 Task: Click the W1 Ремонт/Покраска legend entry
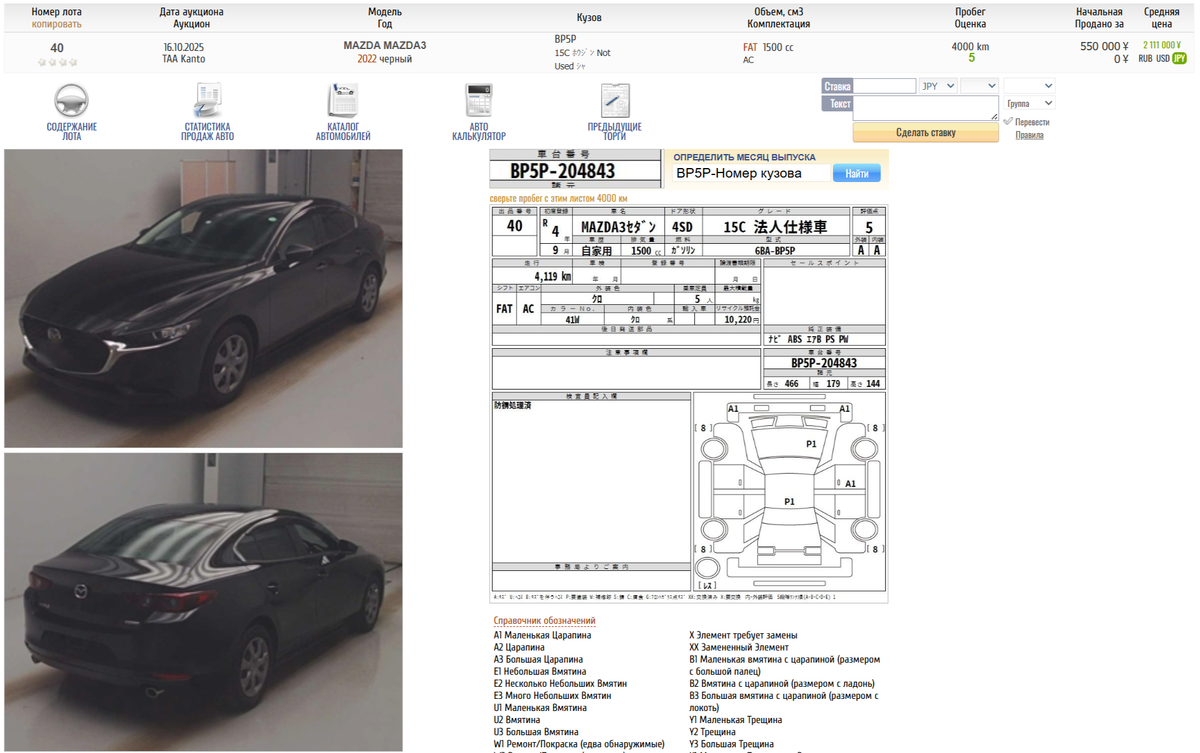coord(579,744)
